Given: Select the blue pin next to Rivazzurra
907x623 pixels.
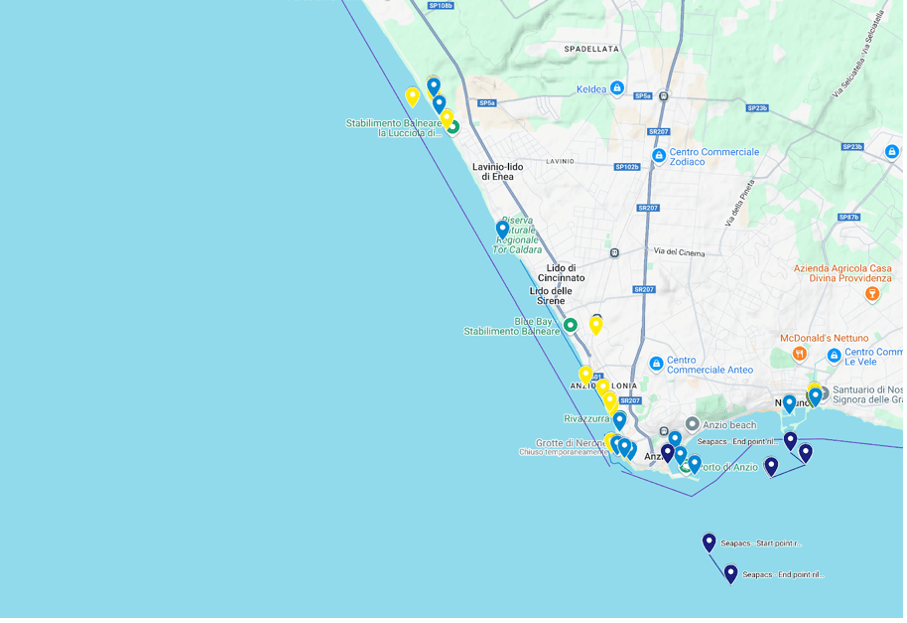Looking at the screenshot, I should click(x=619, y=420).
